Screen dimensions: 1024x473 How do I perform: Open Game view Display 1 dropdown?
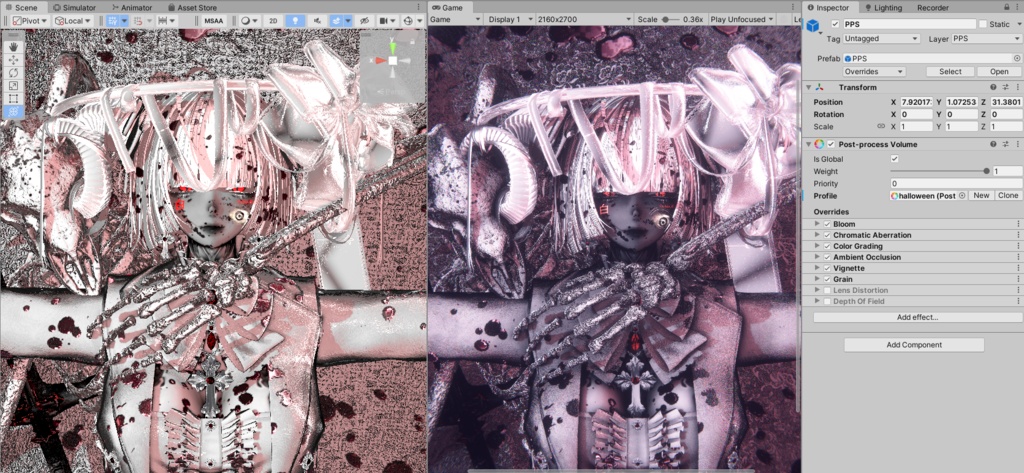coord(509,19)
